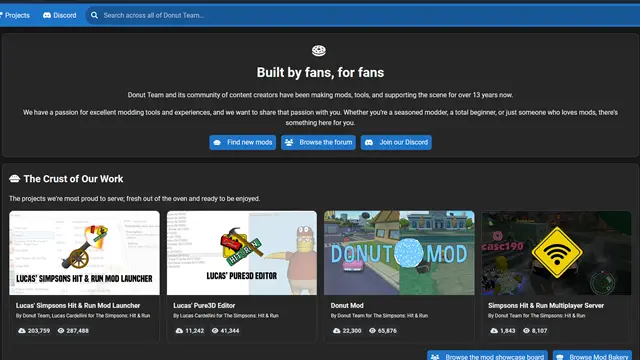The width and height of the screenshot is (640, 360).
Task: Click the donut icon in Find new mods
Action: [x=217, y=142]
